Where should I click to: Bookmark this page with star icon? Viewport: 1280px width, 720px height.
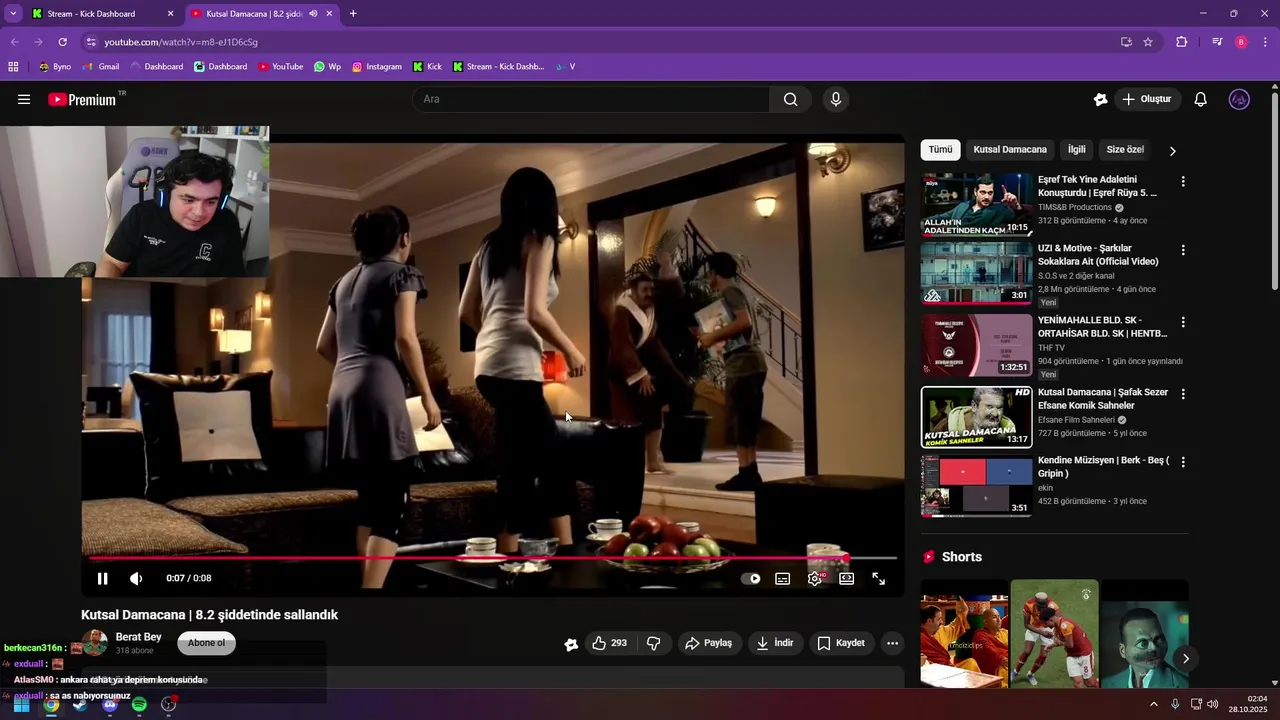click(1148, 42)
